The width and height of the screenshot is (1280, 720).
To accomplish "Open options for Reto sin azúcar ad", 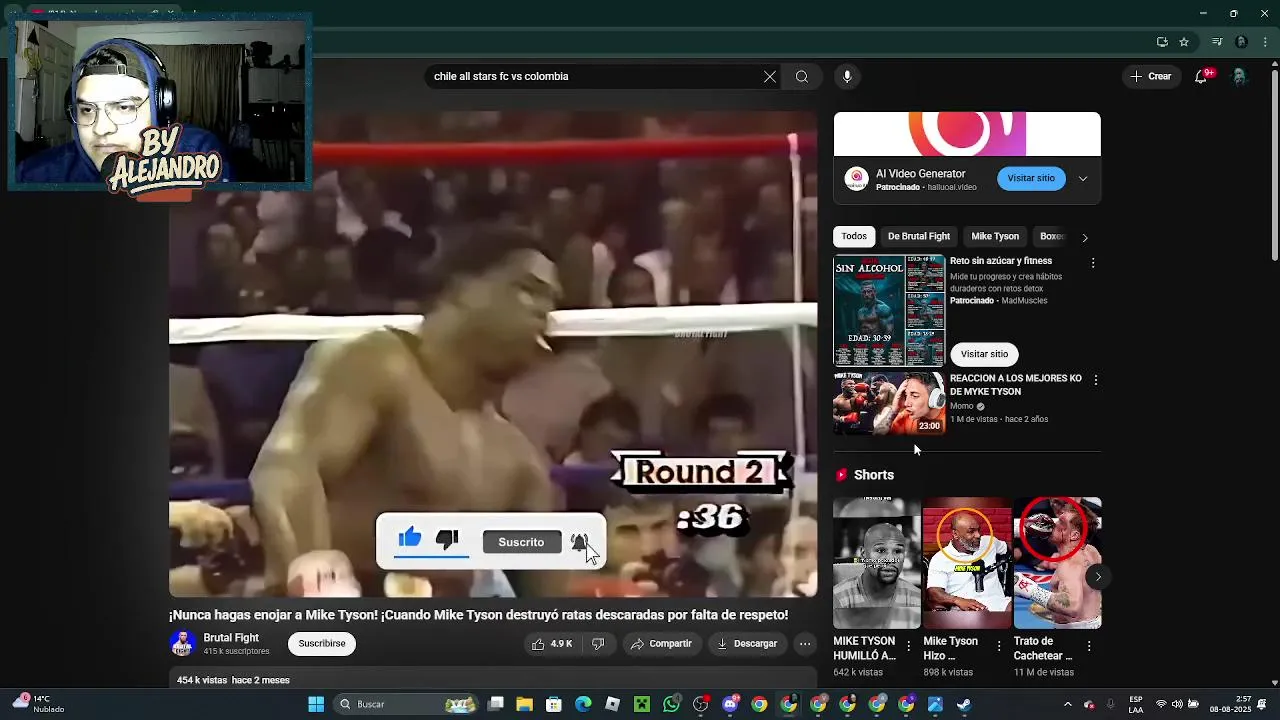I will pyautogui.click(x=1093, y=263).
